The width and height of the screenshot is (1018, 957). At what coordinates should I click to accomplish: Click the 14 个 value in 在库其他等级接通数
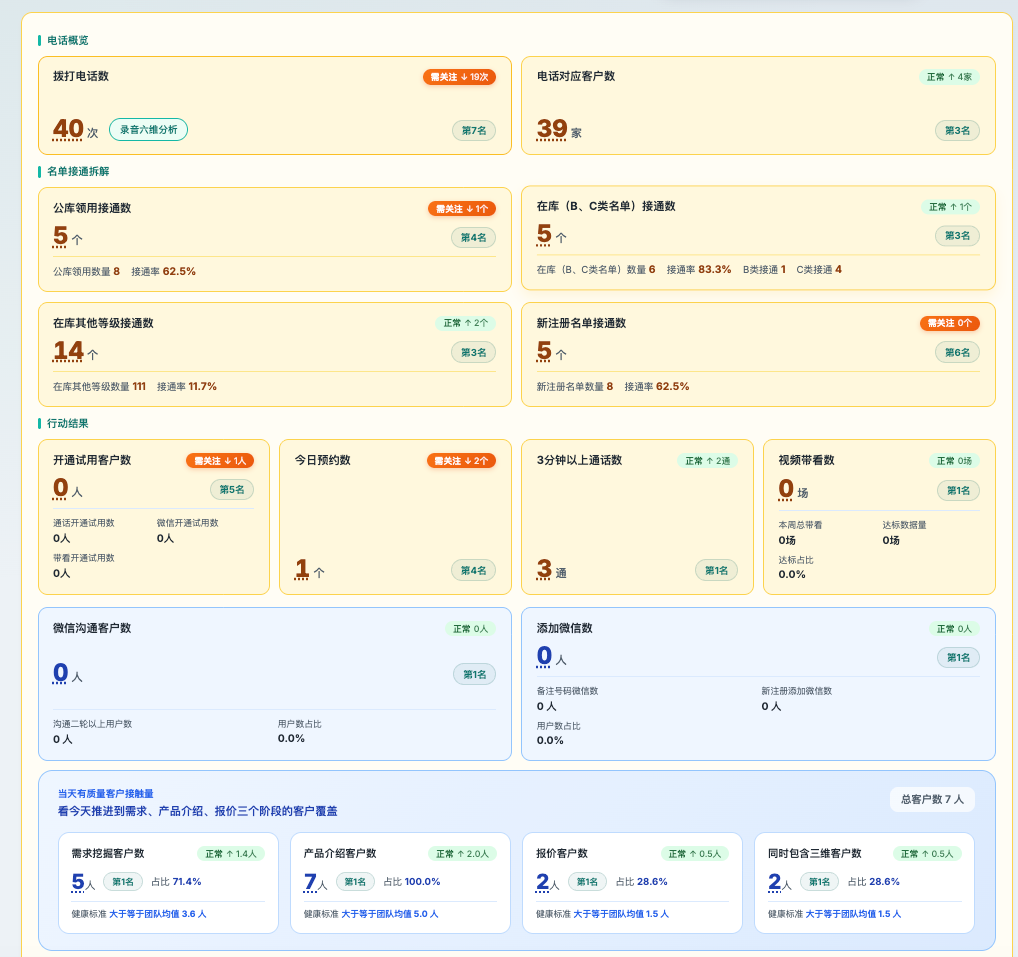[x=75, y=351]
